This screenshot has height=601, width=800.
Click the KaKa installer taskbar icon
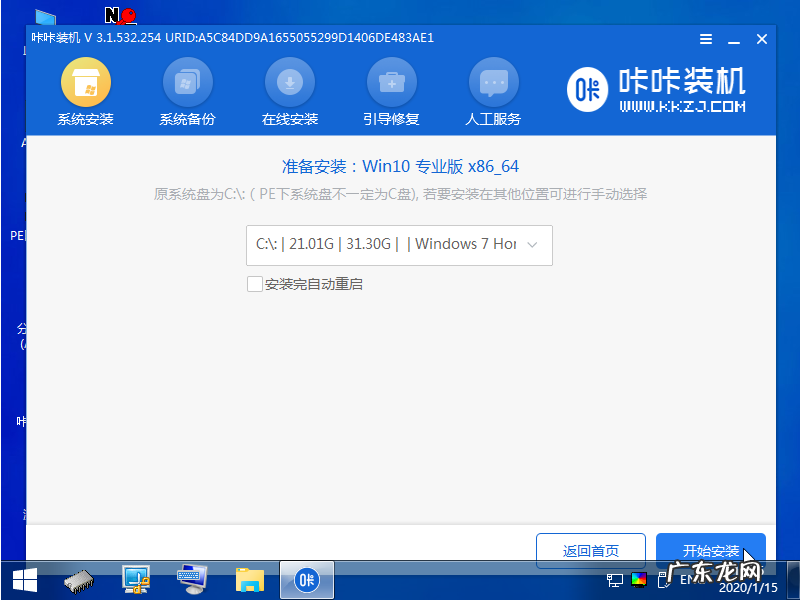[306, 580]
